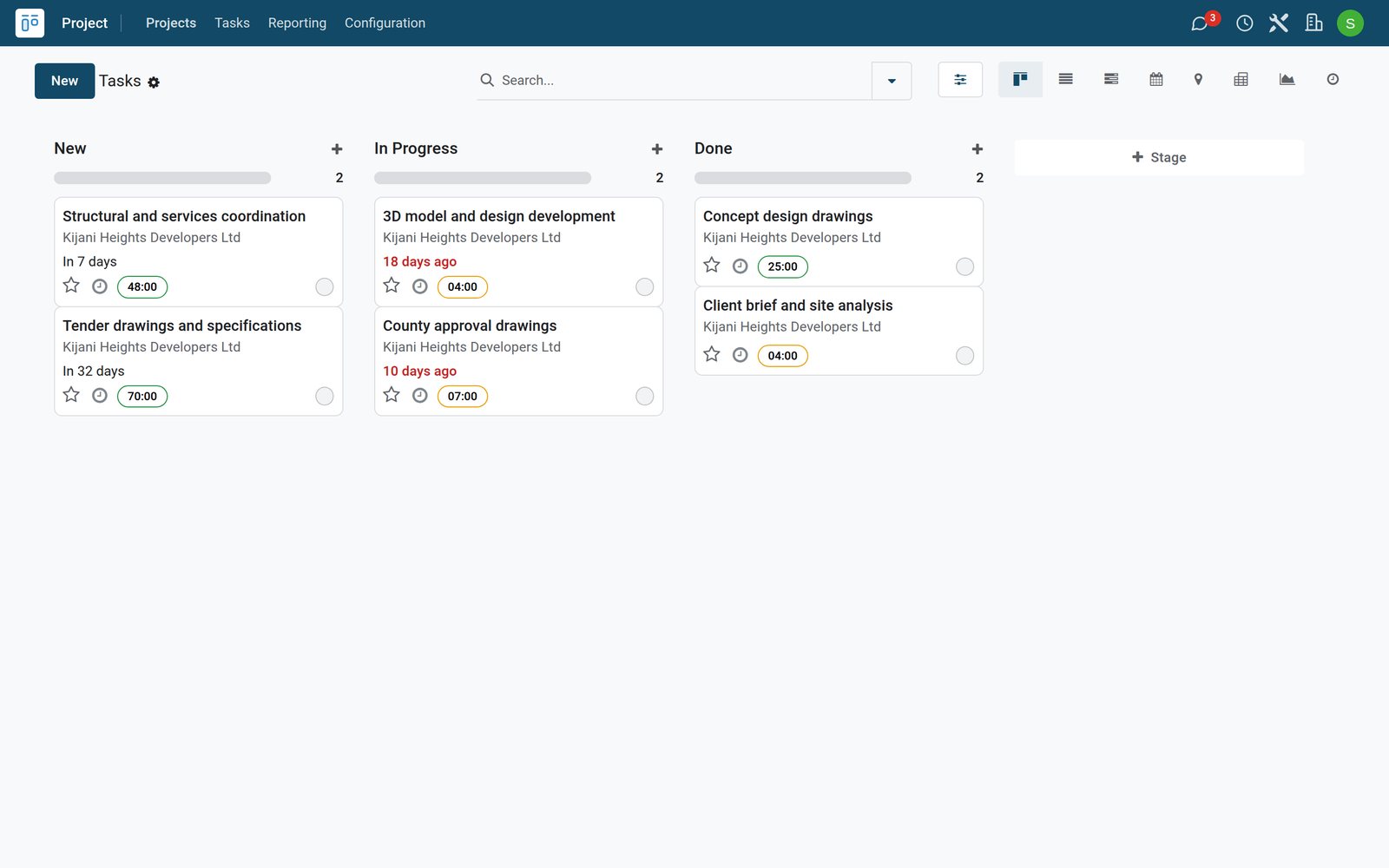Add a task in In Progress column
The image size is (1389, 868).
point(657,149)
